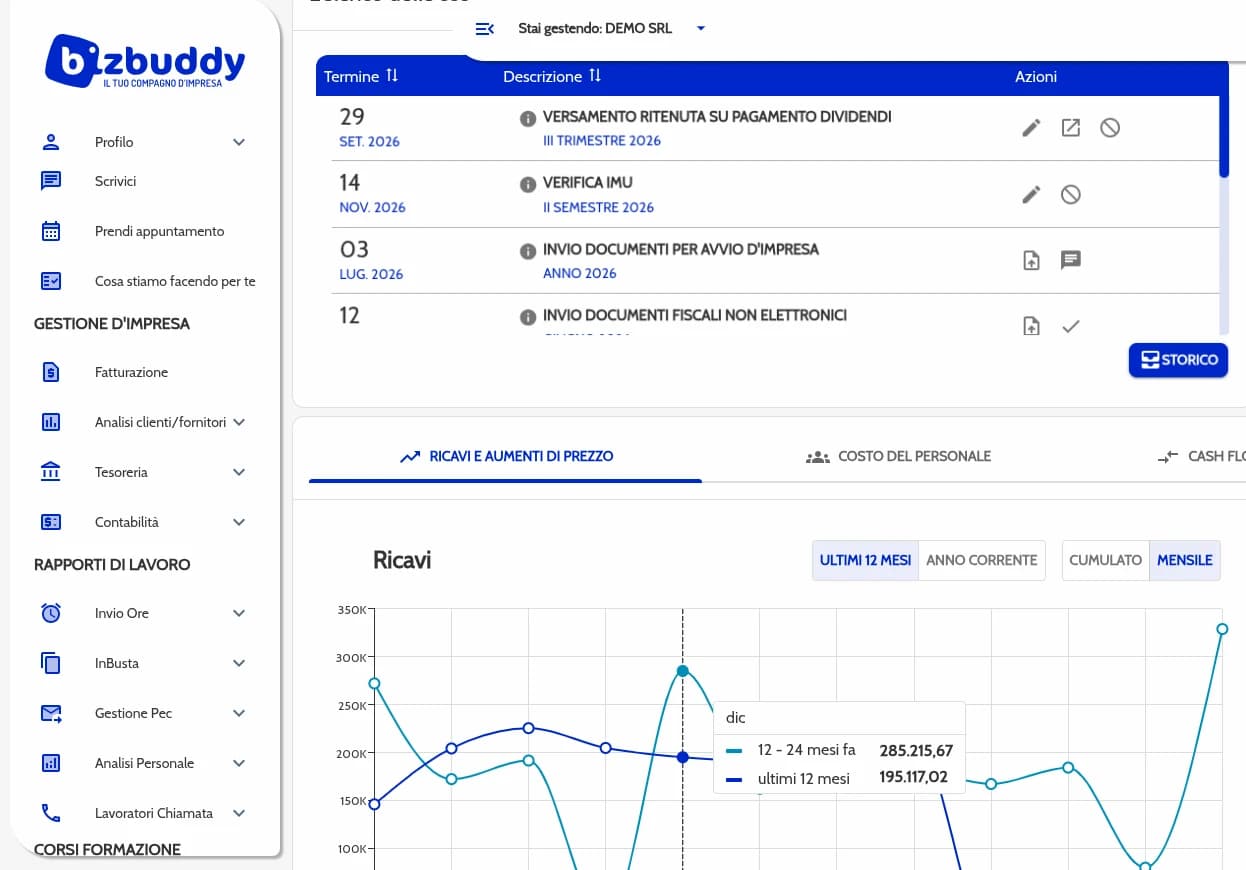This screenshot has width=1246, height=870.
Task: Expand the Invio Ore chevron
Action: pyautogui.click(x=239, y=613)
